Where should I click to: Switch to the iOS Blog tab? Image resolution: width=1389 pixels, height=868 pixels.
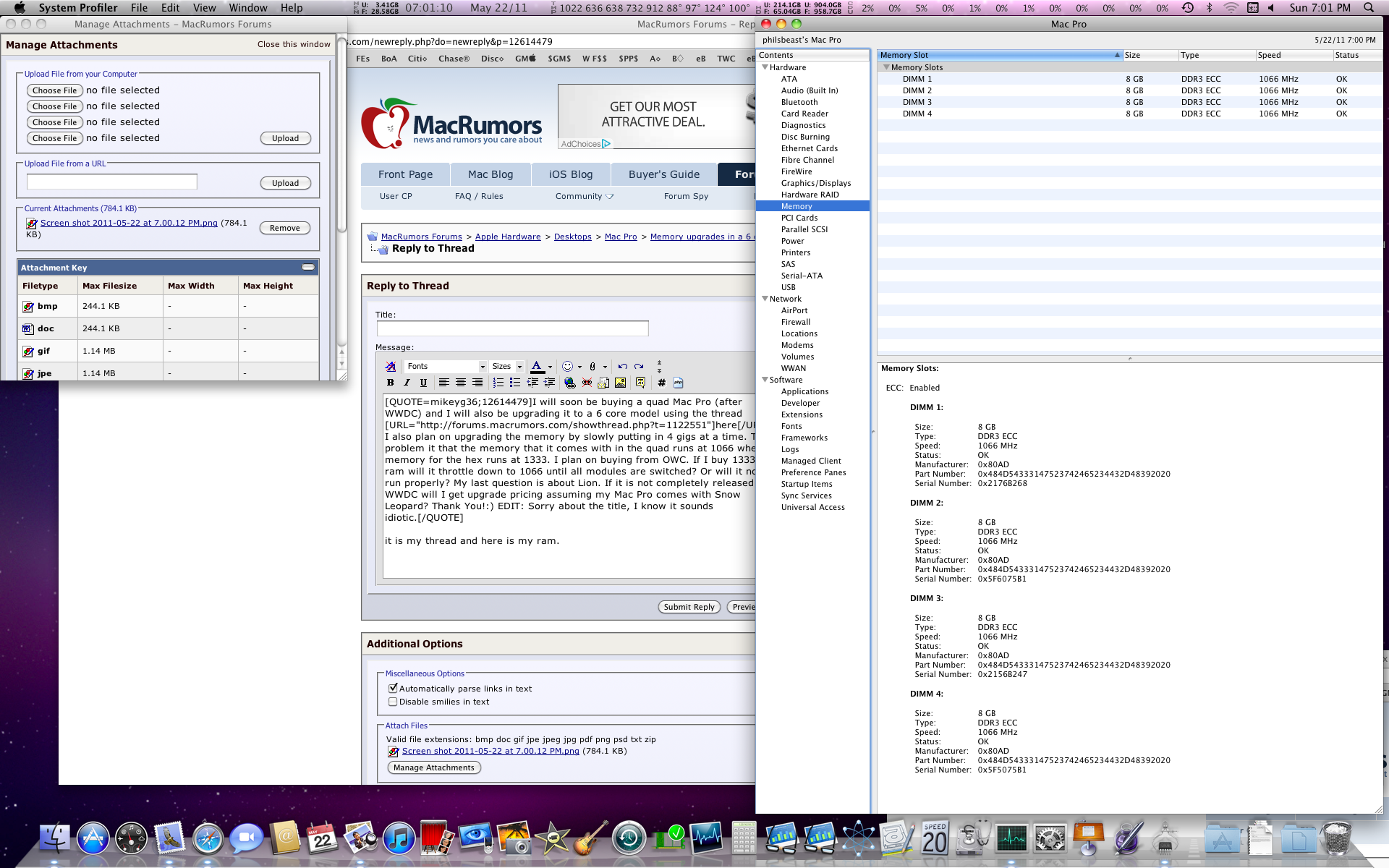[x=571, y=174]
